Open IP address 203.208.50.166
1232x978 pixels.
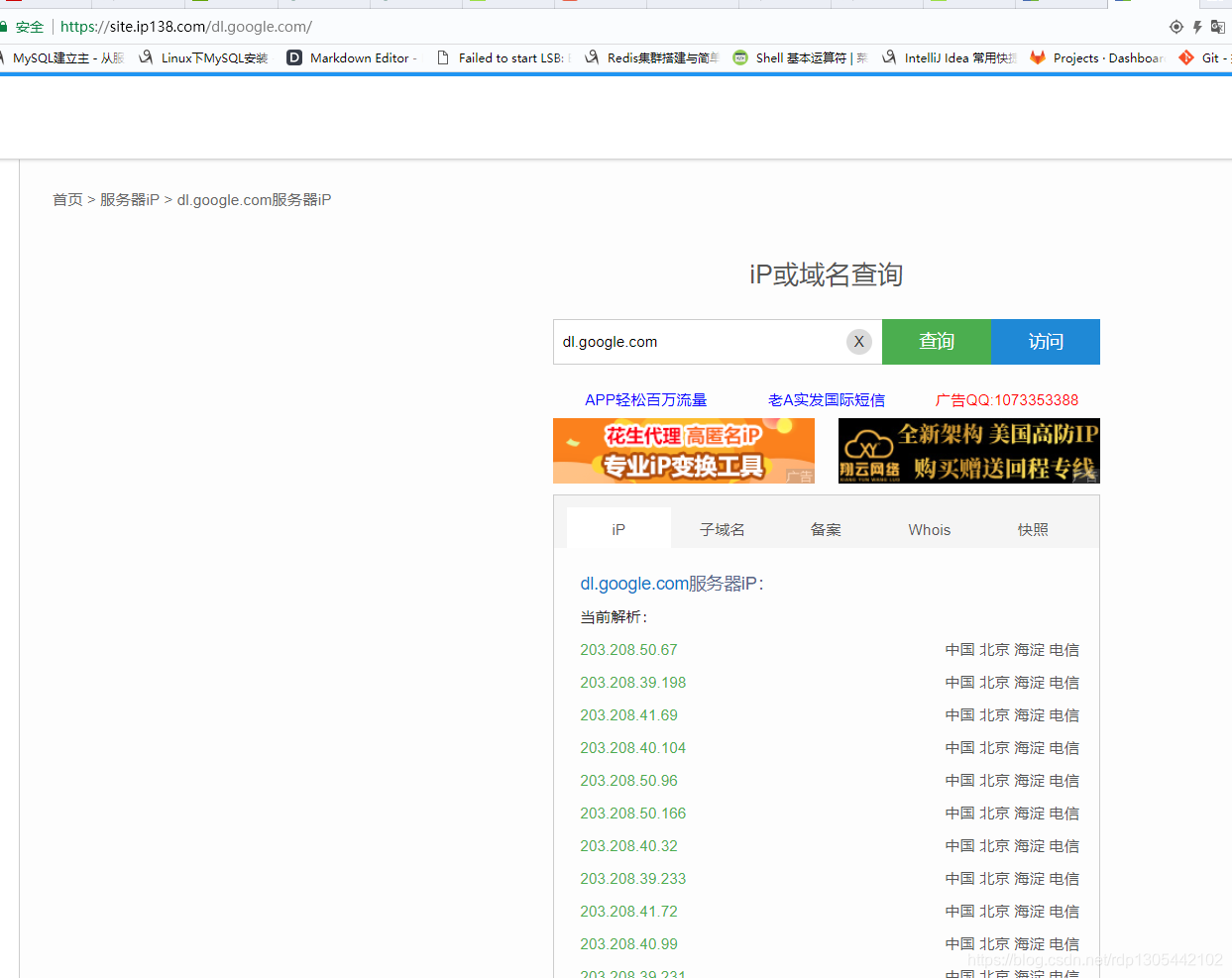[x=633, y=814]
